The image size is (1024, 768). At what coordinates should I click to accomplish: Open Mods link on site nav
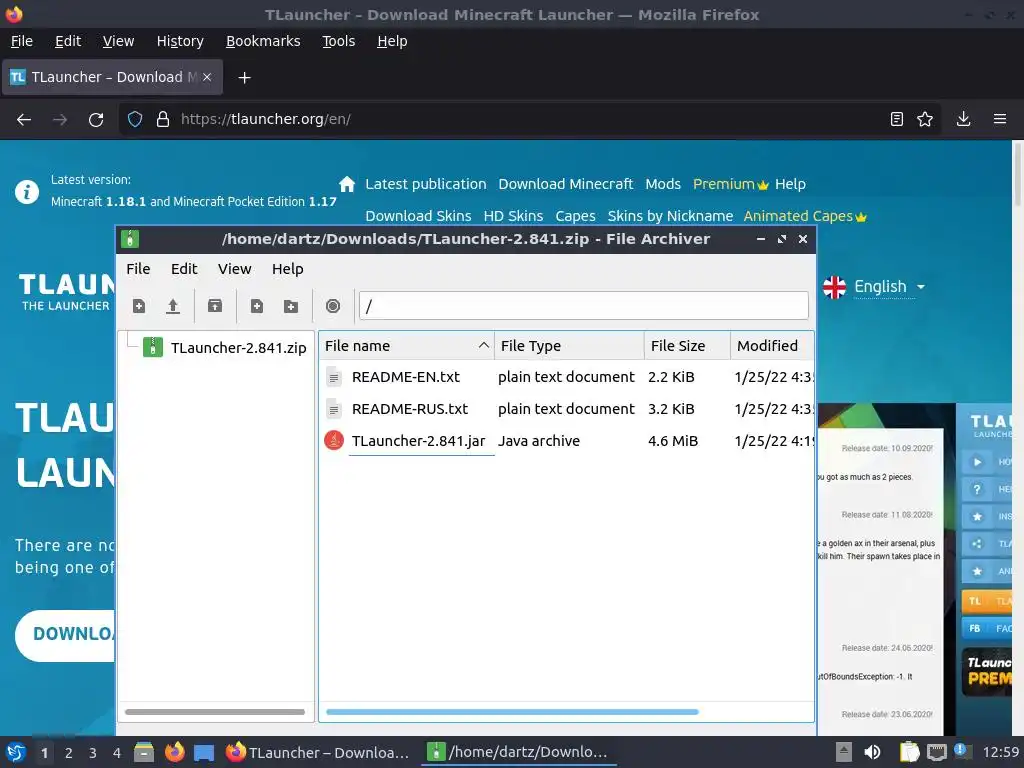663,184
